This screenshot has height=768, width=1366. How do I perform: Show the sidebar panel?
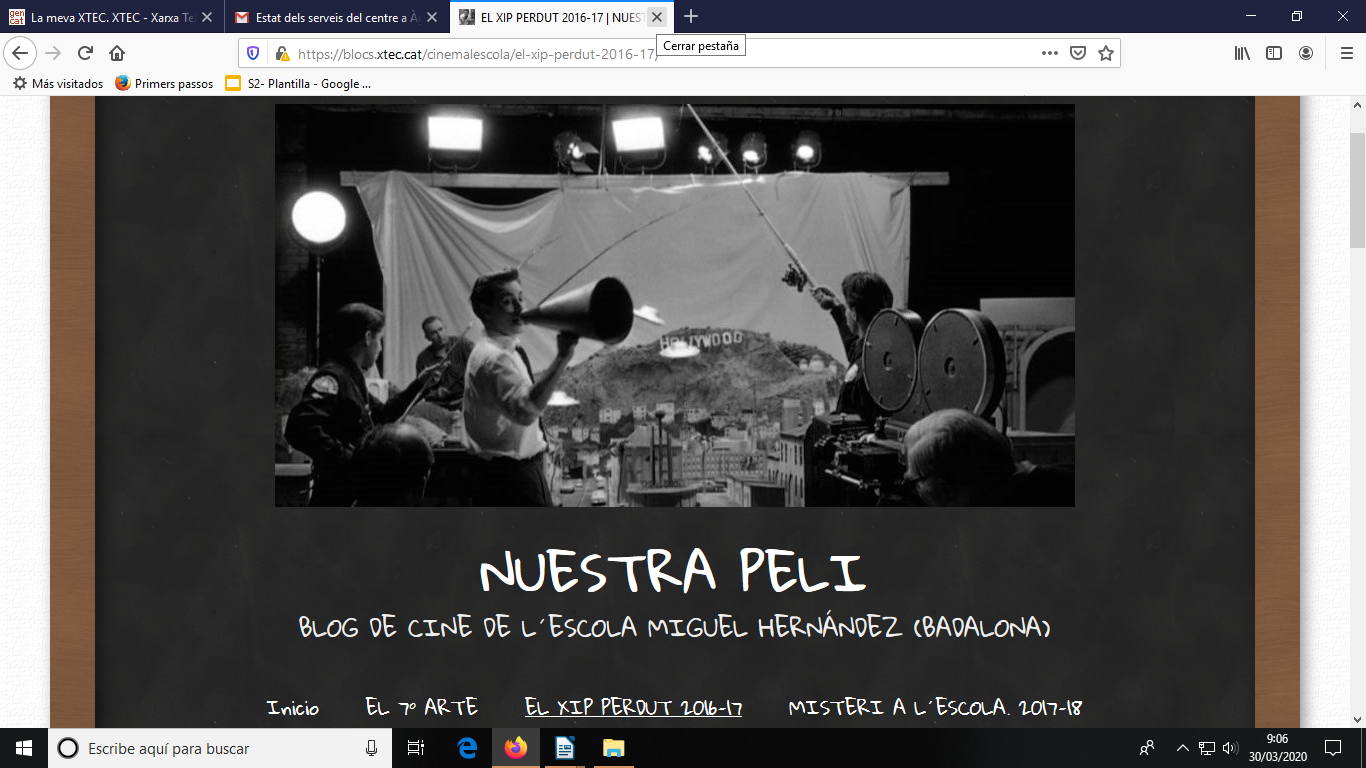1274,54
